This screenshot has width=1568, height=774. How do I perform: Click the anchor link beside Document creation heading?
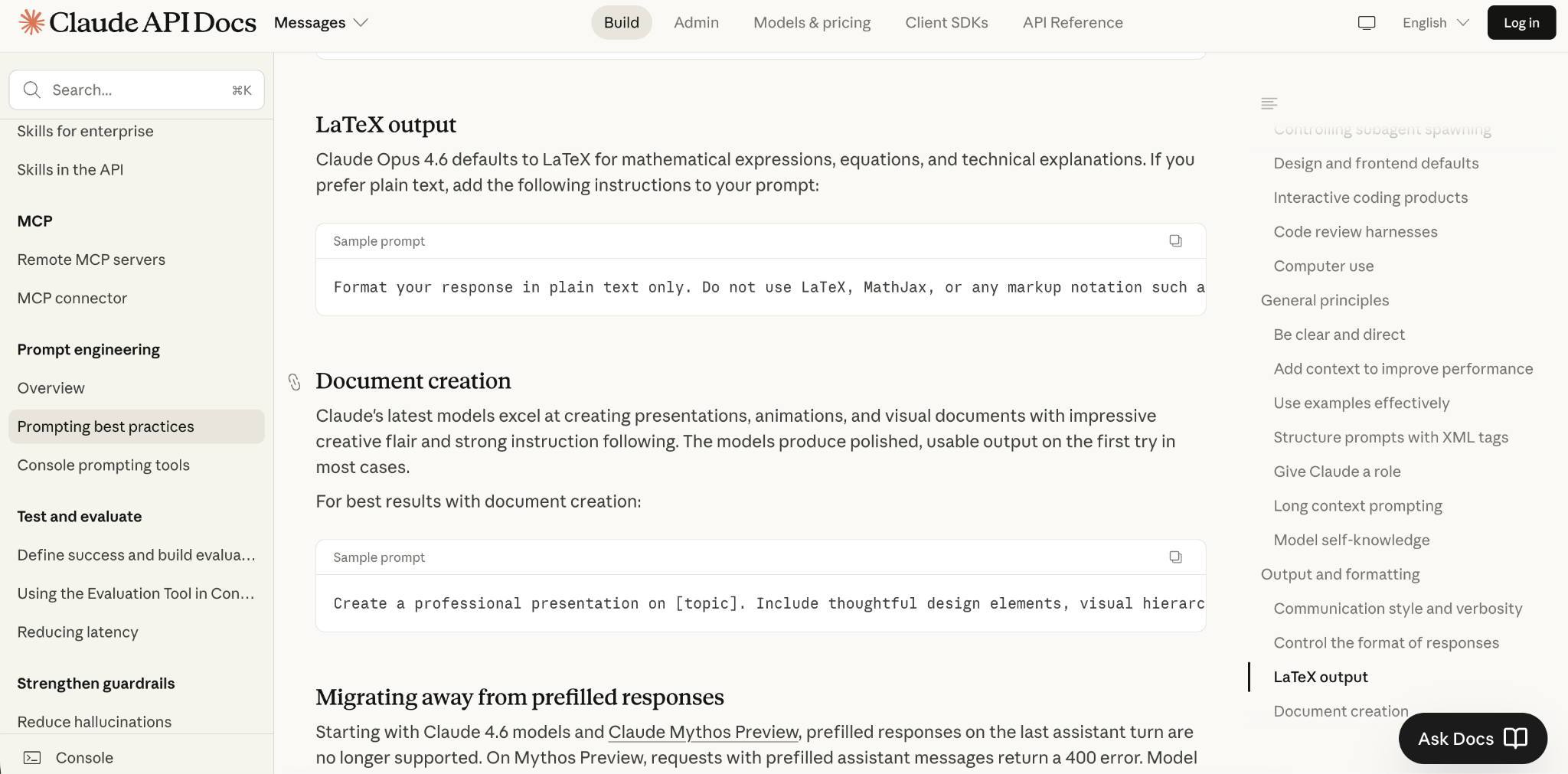(x=295, y=381)
